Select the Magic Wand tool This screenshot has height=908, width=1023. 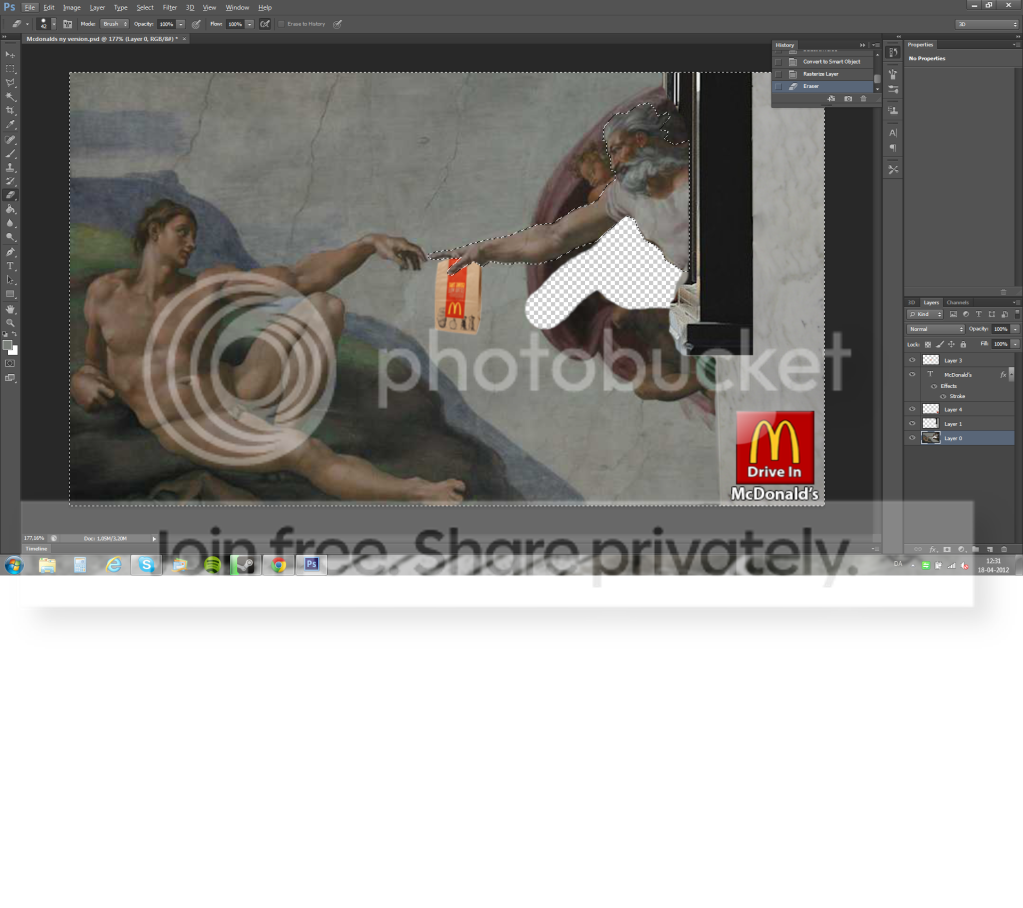coord(10,97)
